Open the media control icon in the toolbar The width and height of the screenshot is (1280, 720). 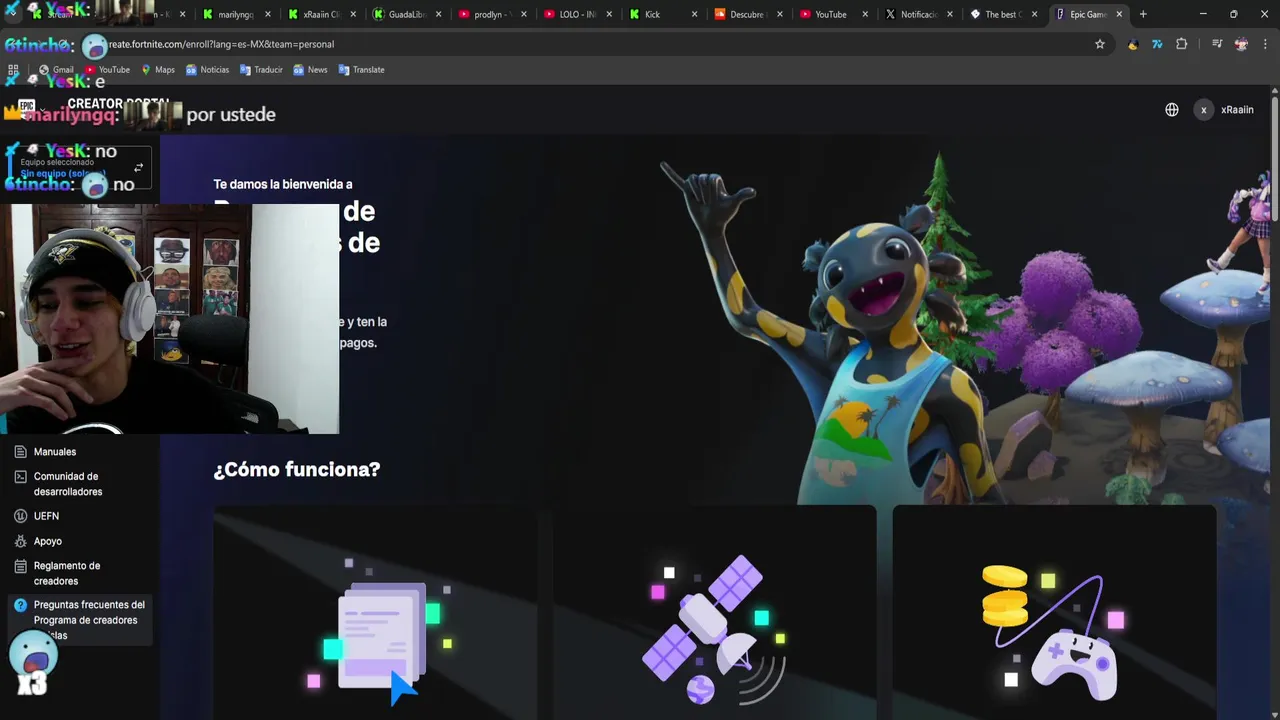click(1216, 44)
